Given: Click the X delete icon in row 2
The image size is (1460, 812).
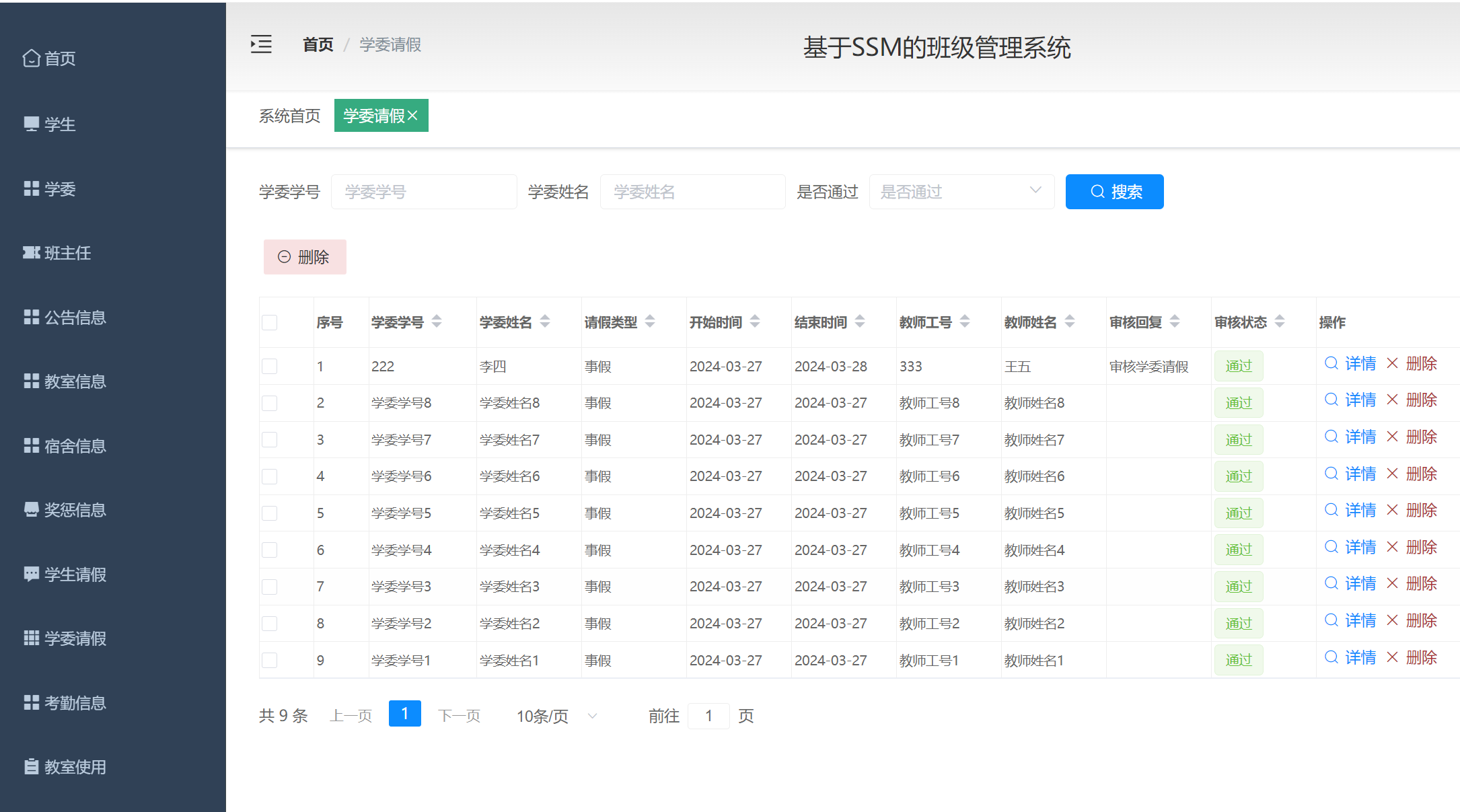Looking at the screenshot, I should pyautogui.click(x=1393, y=400).
